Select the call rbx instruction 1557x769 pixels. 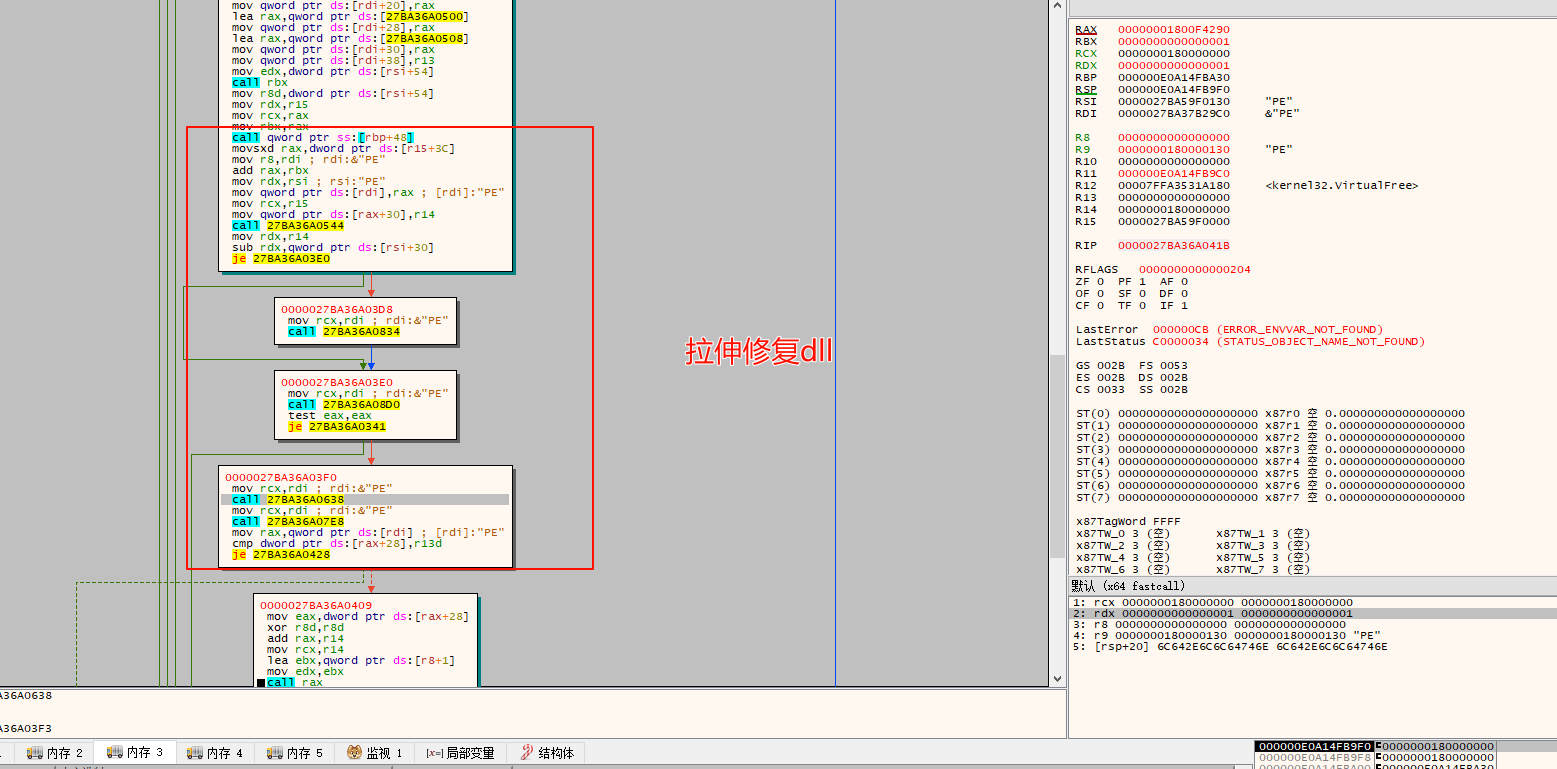tap(260, 82)
